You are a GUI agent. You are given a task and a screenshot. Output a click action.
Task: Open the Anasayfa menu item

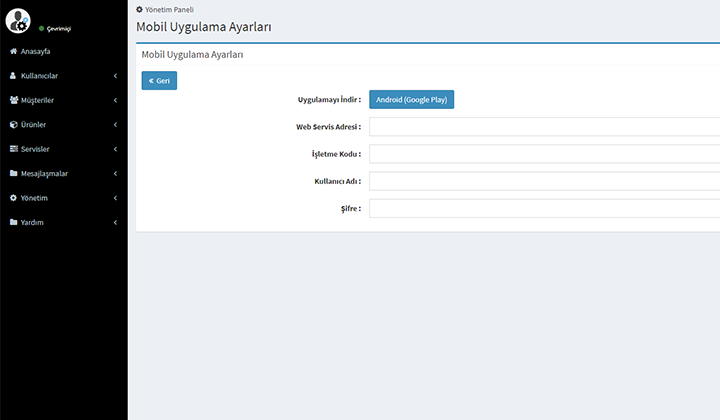coord(36,51)
